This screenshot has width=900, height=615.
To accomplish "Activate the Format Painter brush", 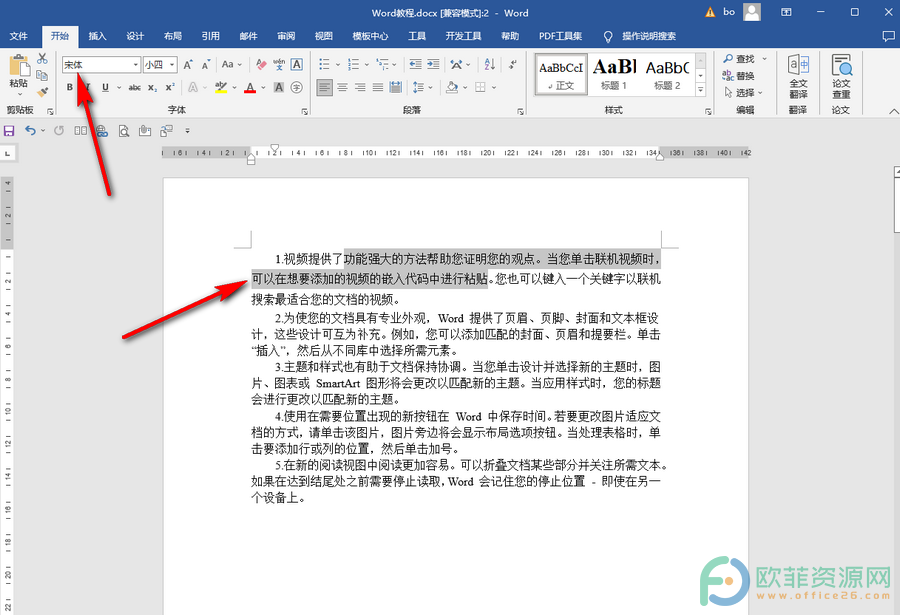I will click(x=42, y=92).
